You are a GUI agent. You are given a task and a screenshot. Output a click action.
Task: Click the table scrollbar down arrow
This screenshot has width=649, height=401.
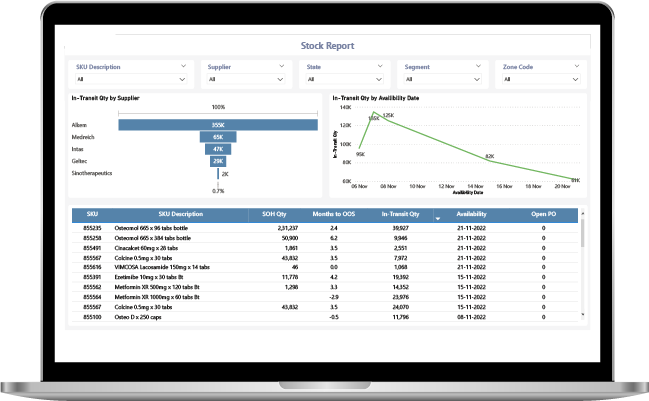coord(583,315)
